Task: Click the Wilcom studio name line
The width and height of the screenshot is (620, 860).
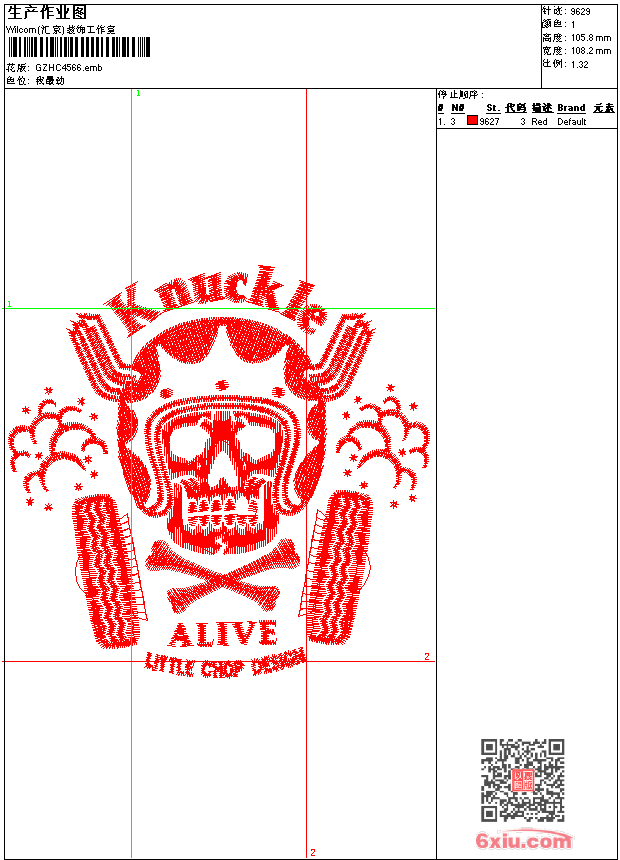Action: coord(60,30)
